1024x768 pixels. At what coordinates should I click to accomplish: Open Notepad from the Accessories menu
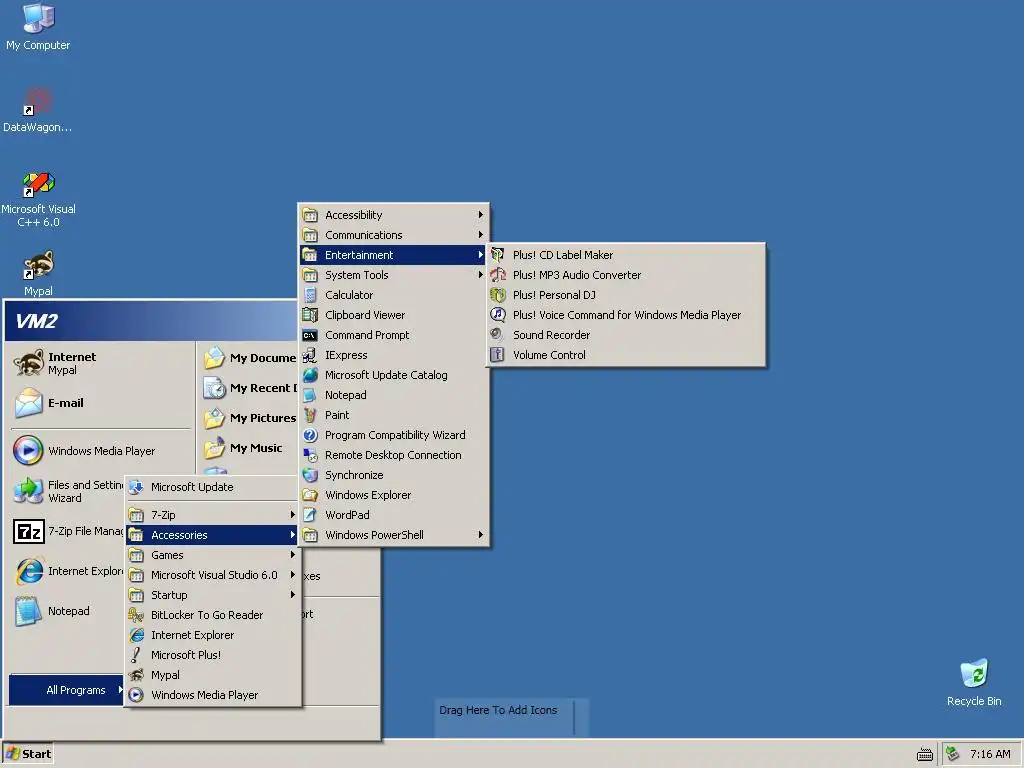(x=394, y=395)
